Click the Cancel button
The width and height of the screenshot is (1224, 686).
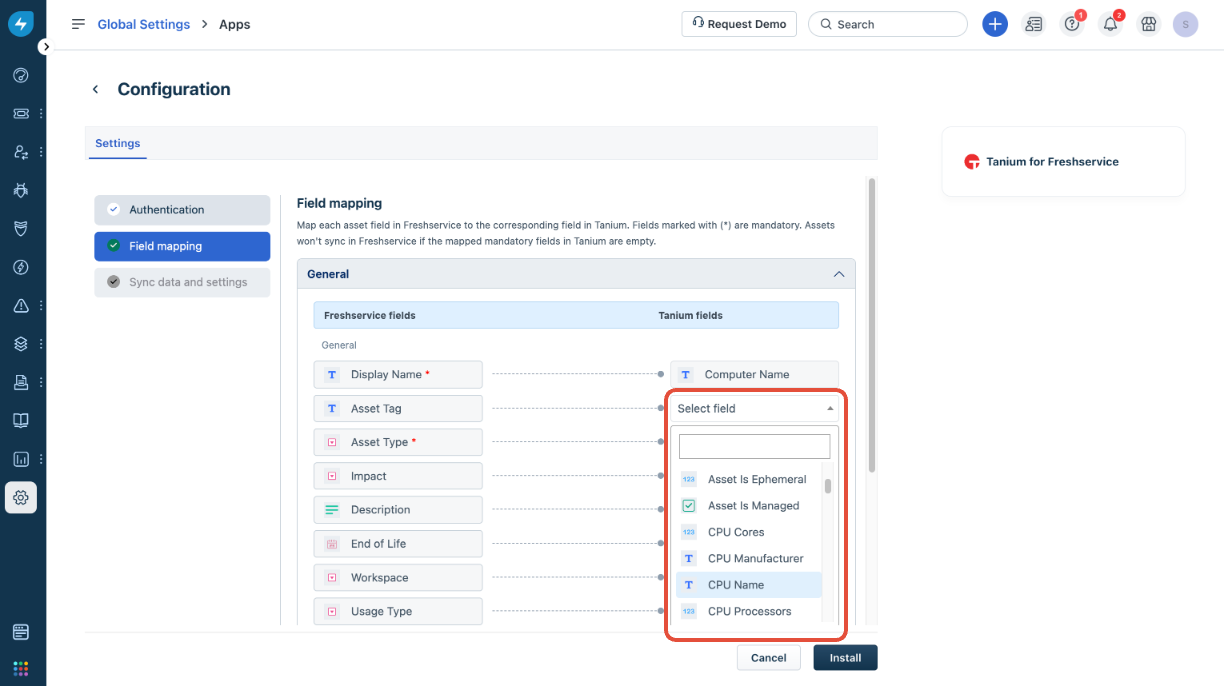tap(769, 658)
